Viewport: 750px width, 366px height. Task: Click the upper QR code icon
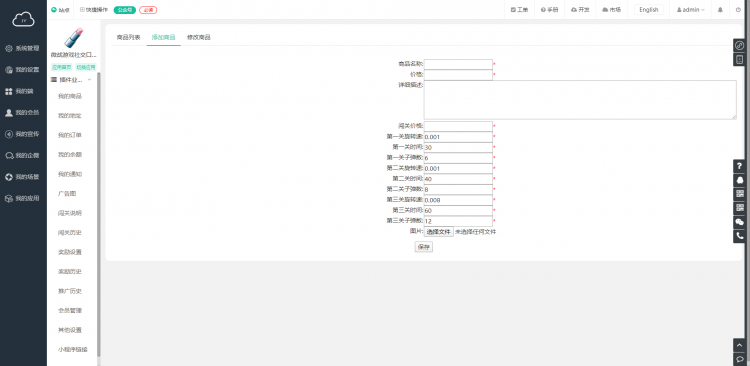click(x=739, y=194)
